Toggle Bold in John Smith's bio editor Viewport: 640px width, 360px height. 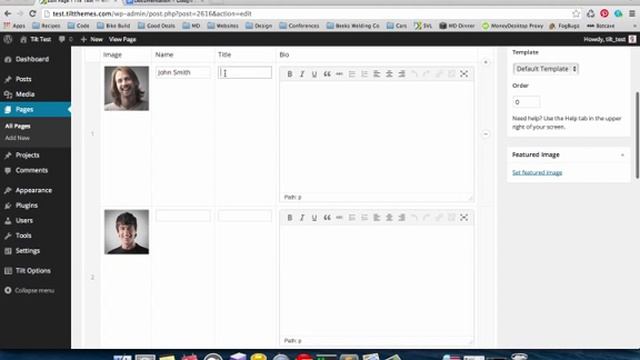(289, 74)
